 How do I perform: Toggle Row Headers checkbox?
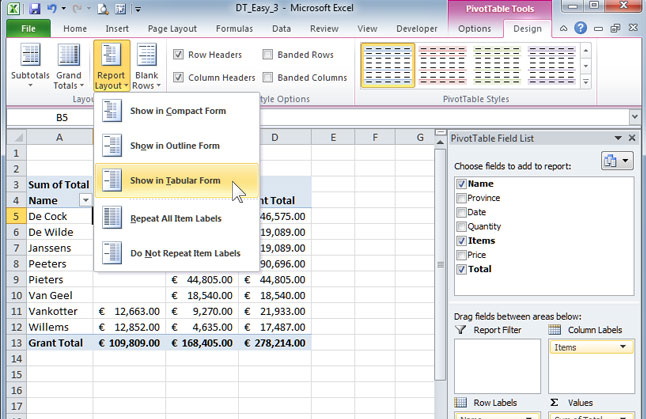pyautogui.click(x=178, y=54)
